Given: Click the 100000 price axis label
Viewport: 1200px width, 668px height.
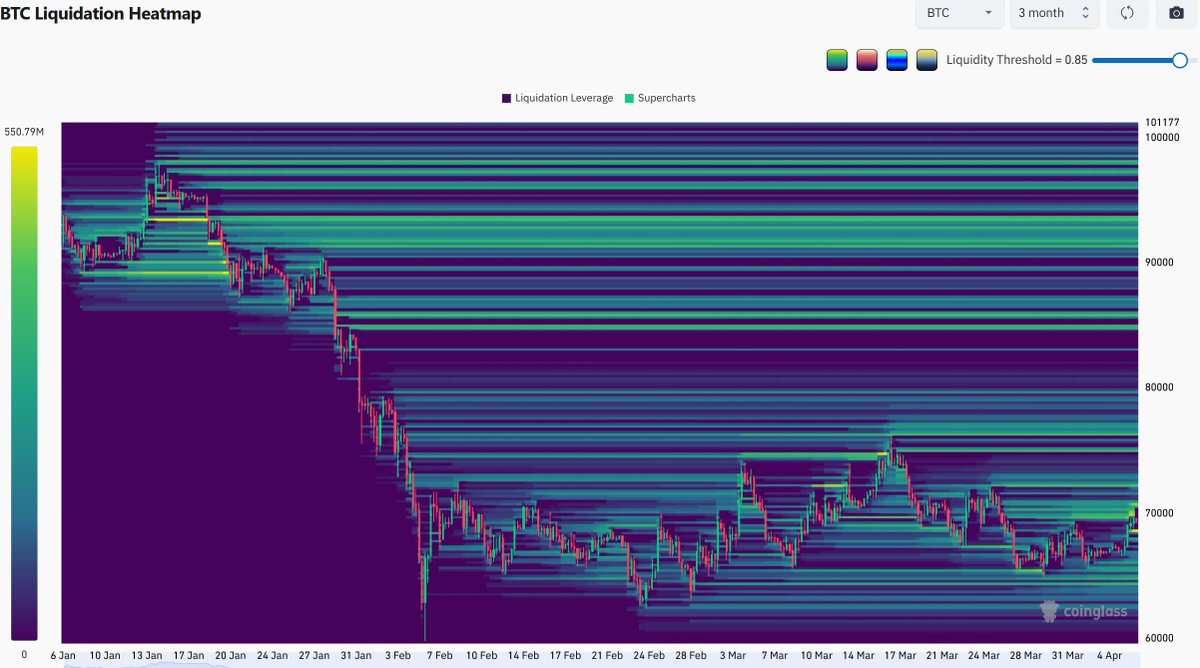Looking at the screenshot, I should coord(1162,137).
